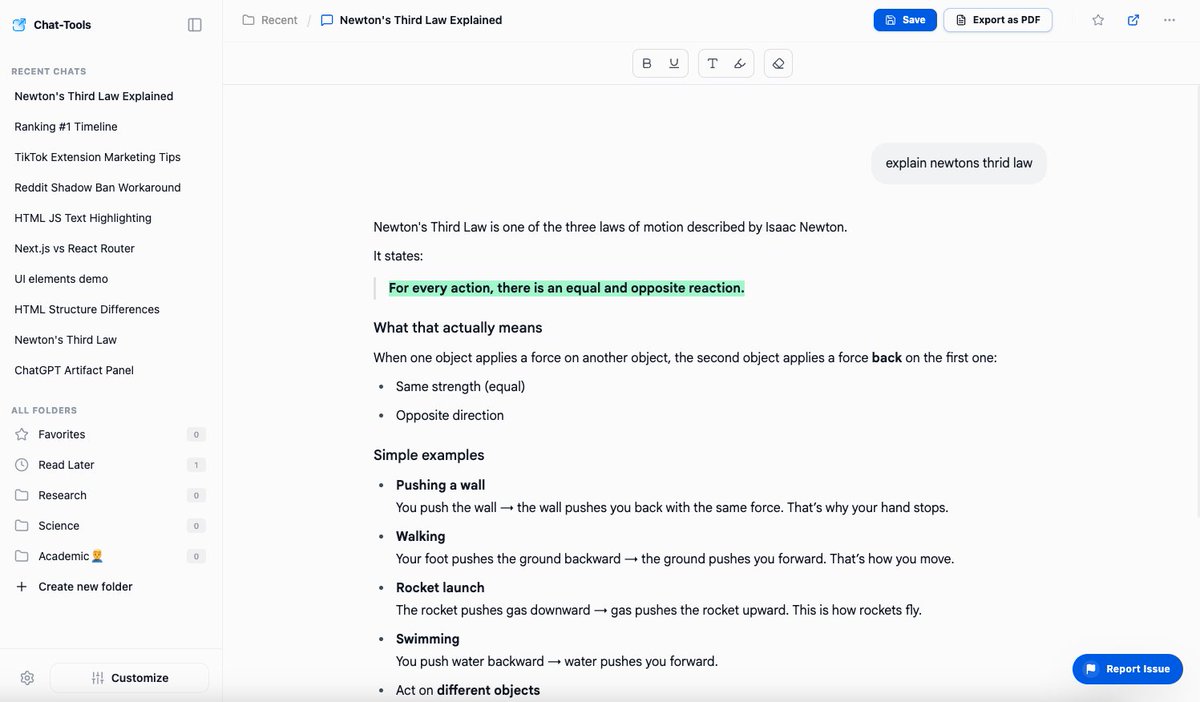The width and height of the screenshot is (1200, 702).
Task: Create new folder
Action: (85, 587)
